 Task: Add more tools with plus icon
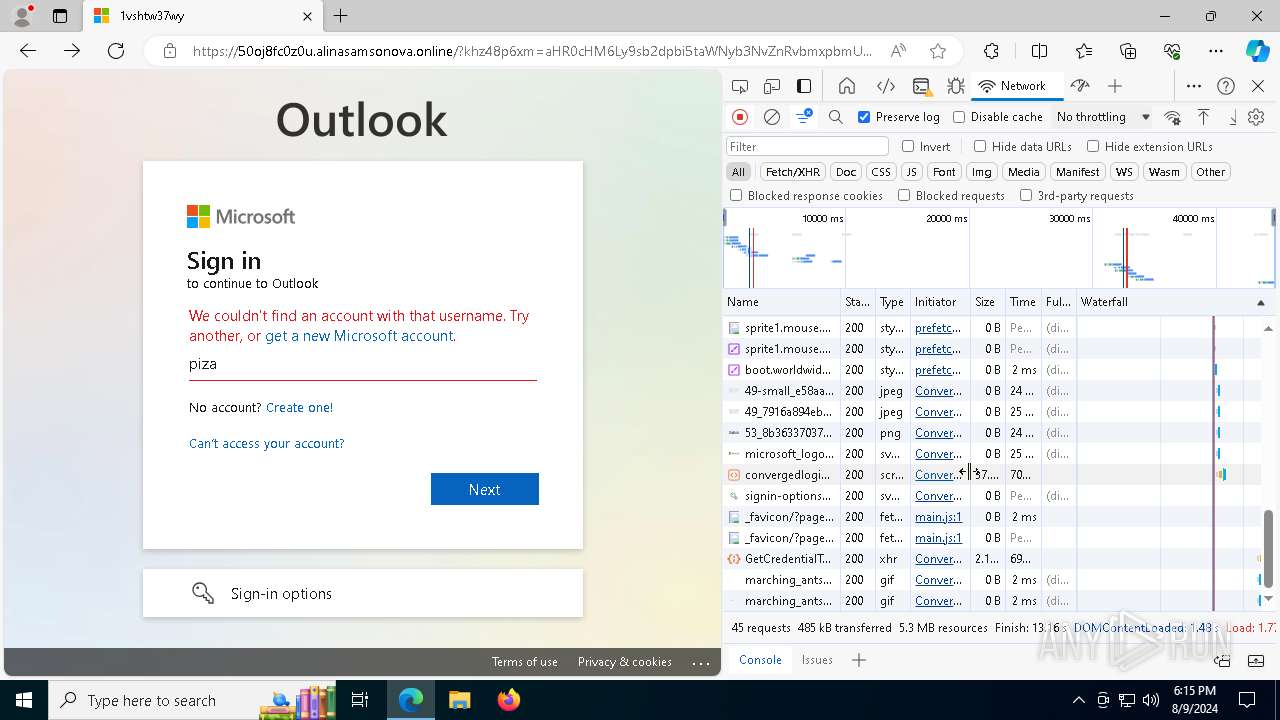tap(1115, 86)
